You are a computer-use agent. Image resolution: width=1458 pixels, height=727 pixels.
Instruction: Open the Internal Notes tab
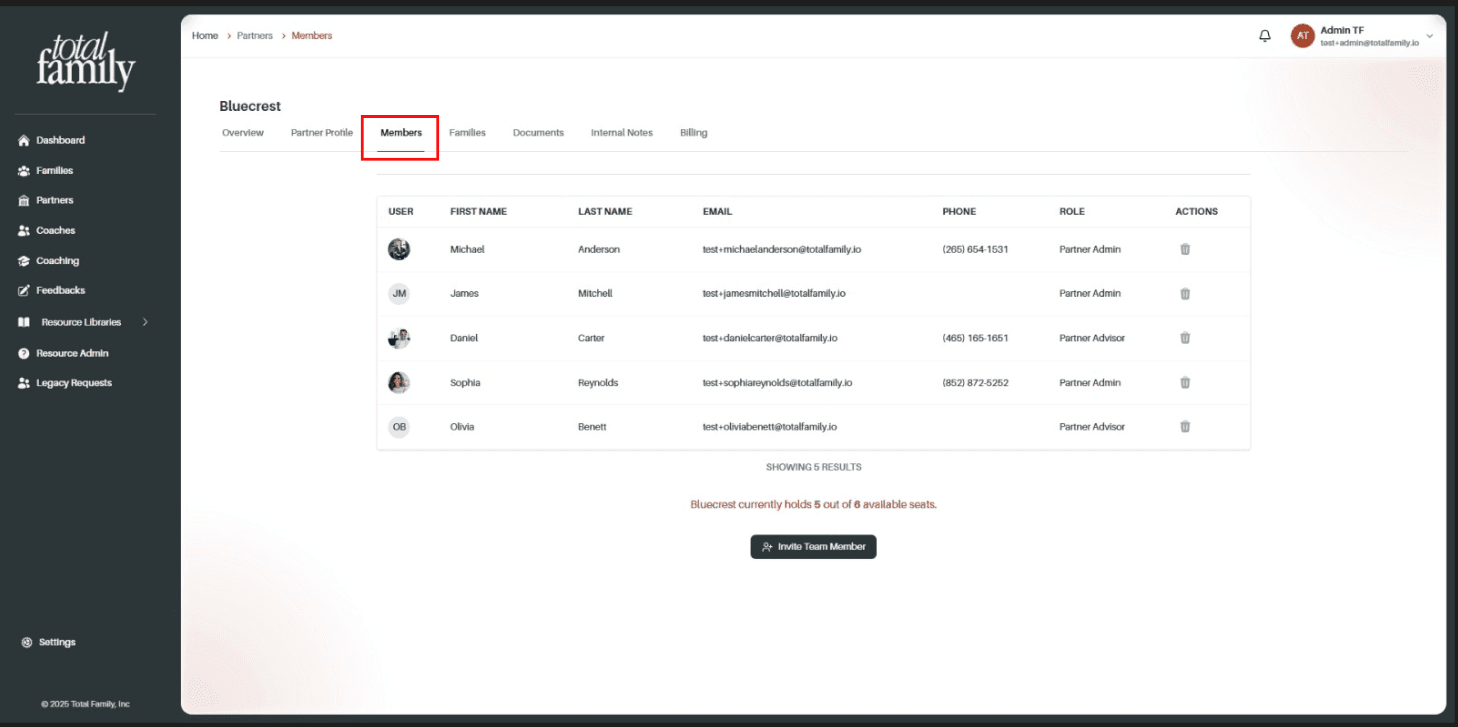point(622,133)
